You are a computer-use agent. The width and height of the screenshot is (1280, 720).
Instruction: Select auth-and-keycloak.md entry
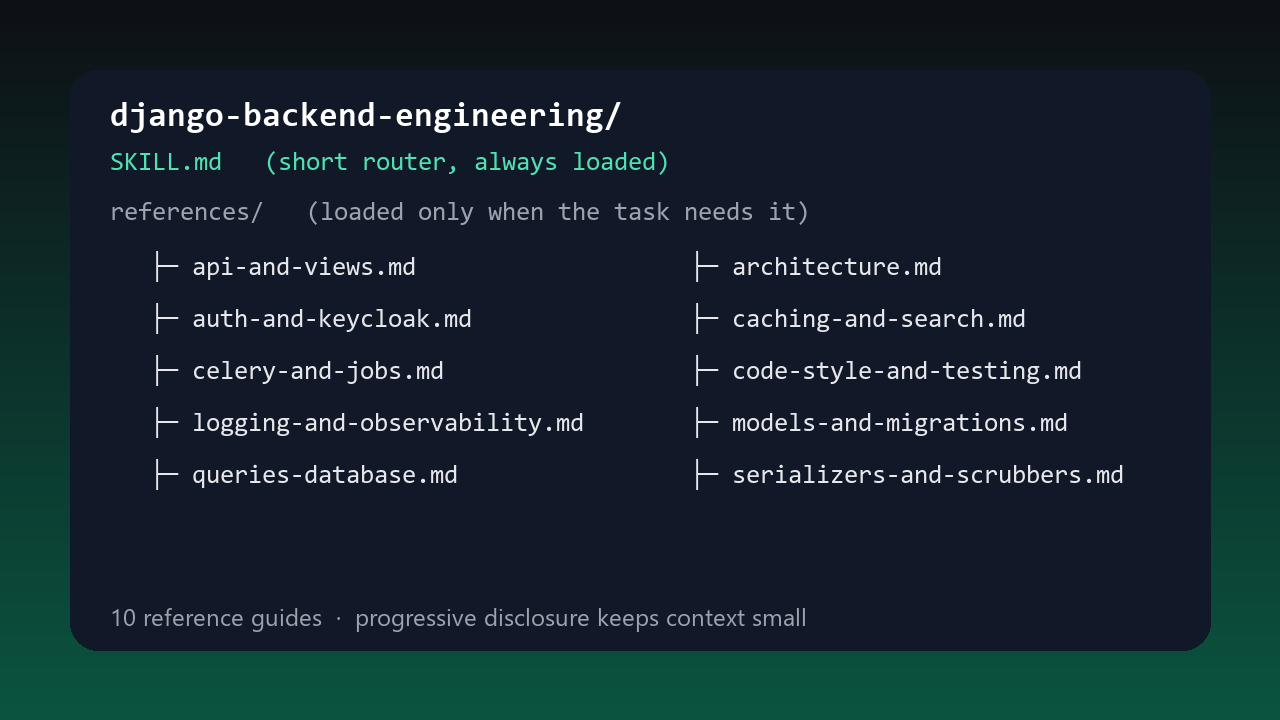click(332, 319)
